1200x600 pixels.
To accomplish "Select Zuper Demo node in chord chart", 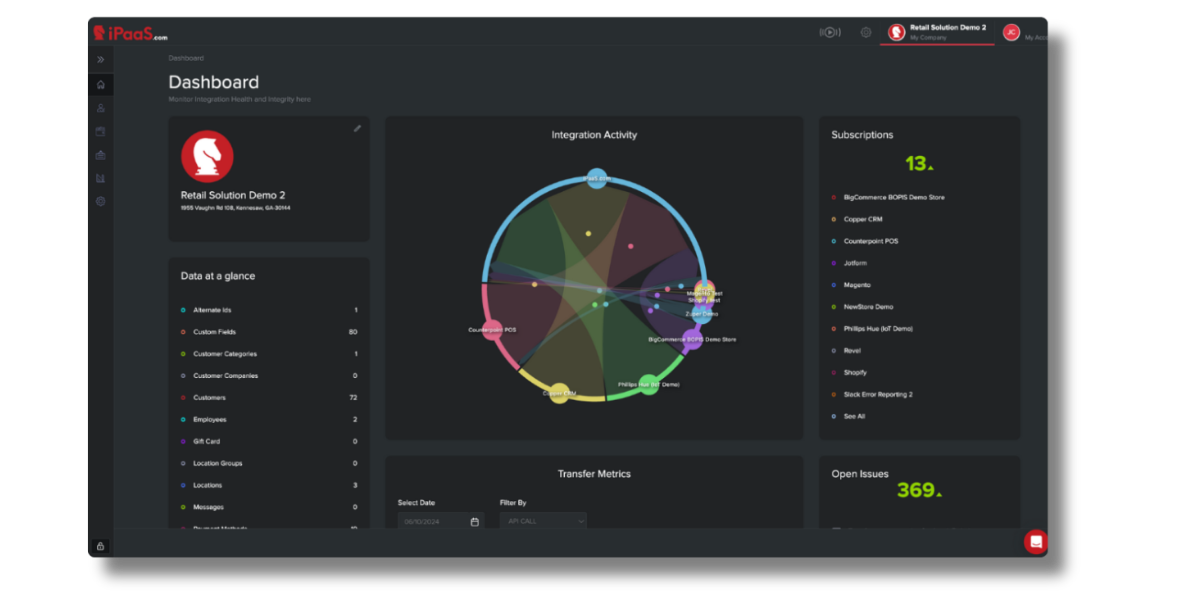I will [702, 314].
